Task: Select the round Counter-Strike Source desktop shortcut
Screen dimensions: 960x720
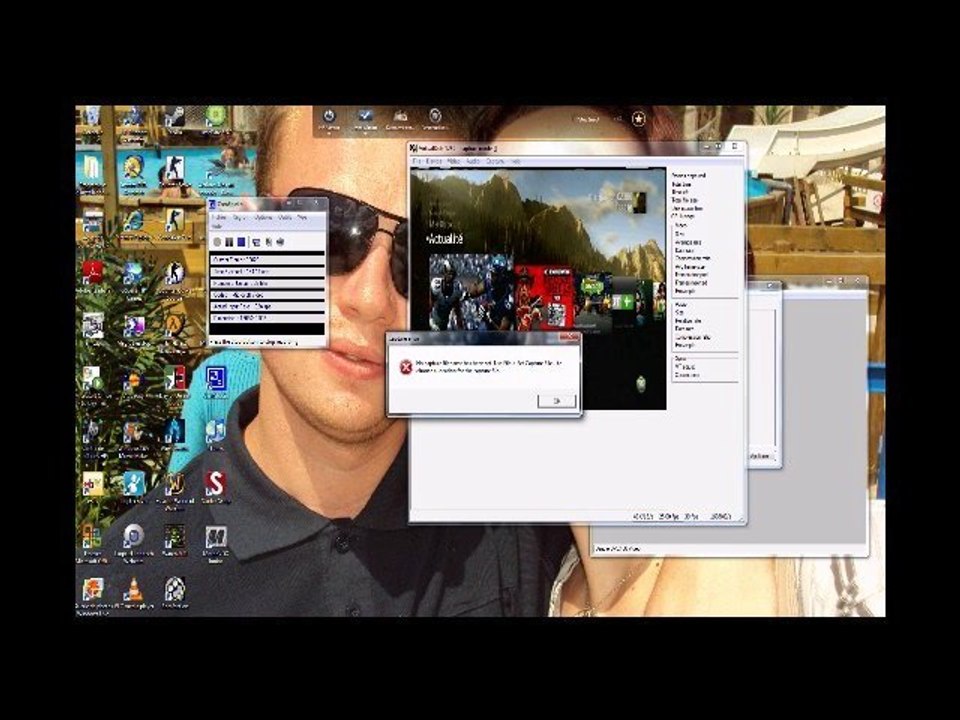Action: [174, 272]
